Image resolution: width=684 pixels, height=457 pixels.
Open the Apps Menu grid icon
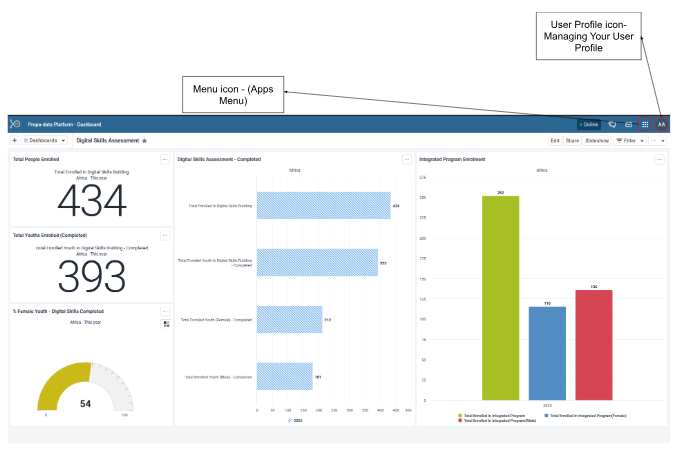[x=645, y=125]
